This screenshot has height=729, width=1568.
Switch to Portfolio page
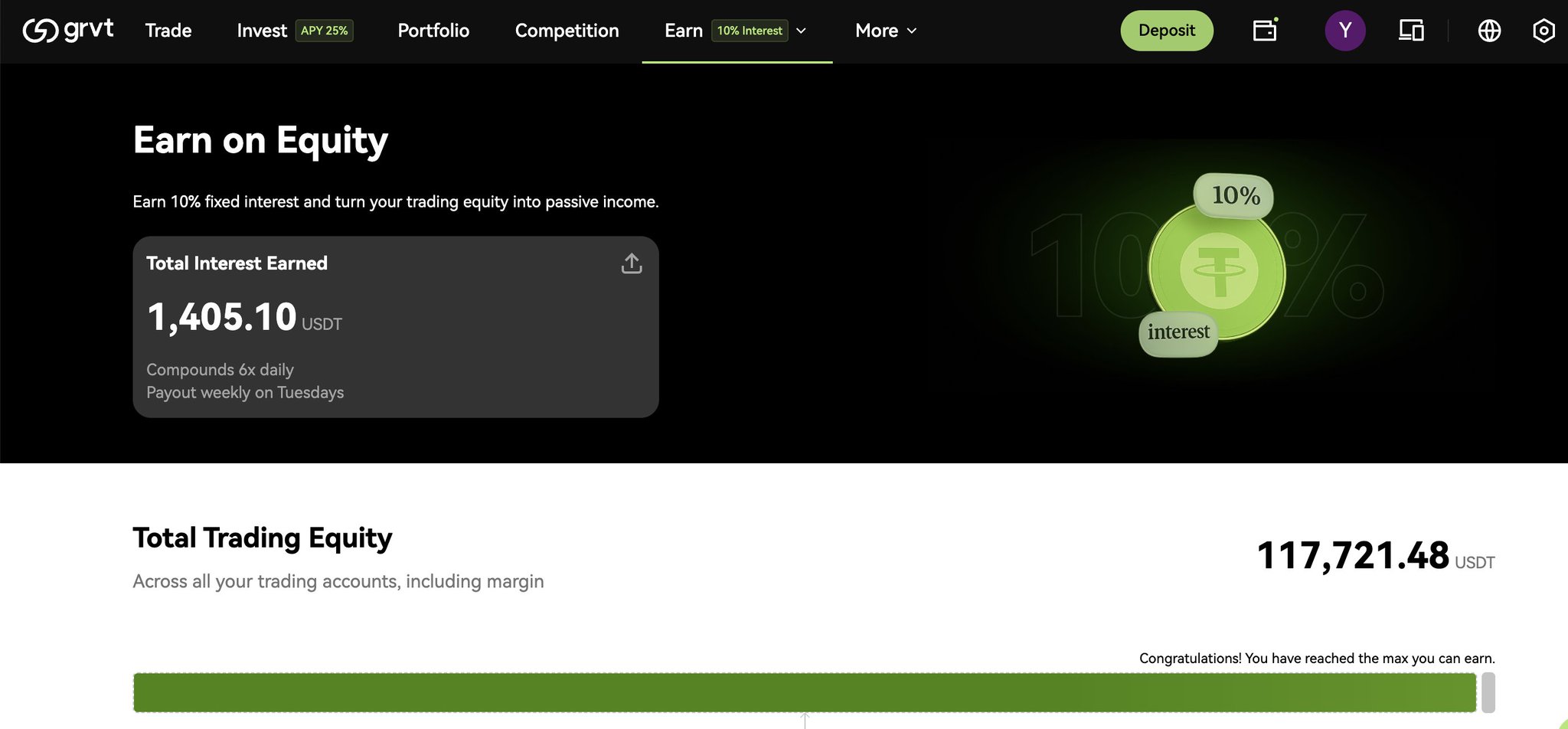pos(433,31)
